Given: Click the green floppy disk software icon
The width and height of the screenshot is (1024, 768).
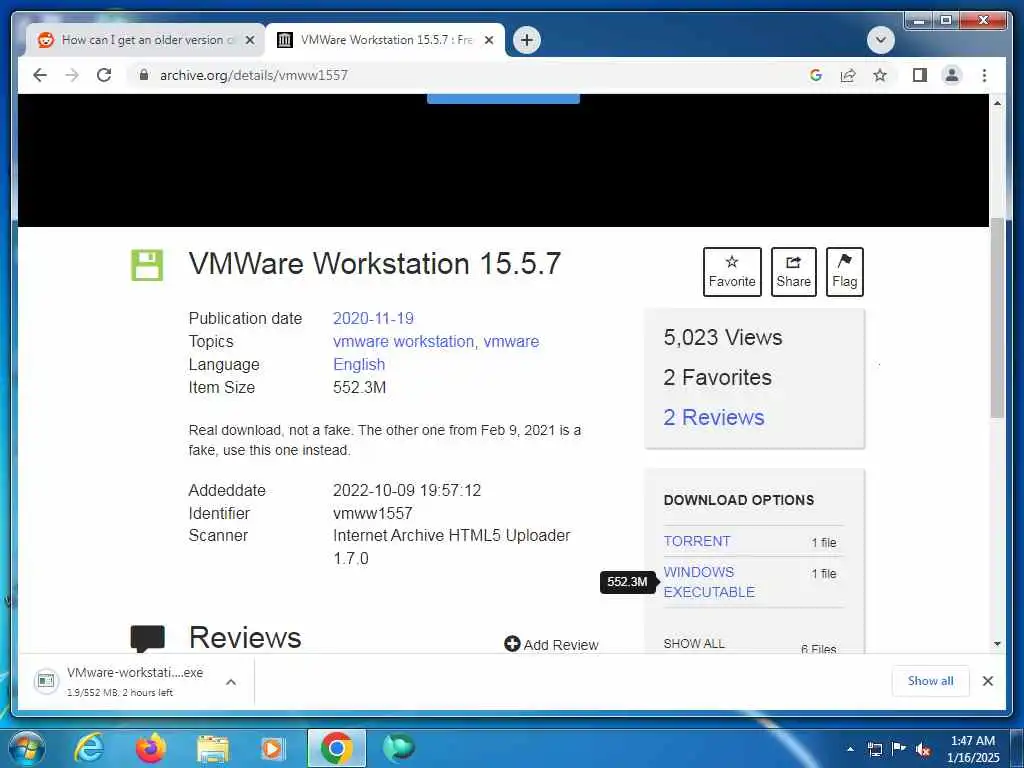Looking at the screenshot, I should pos(147,265).
